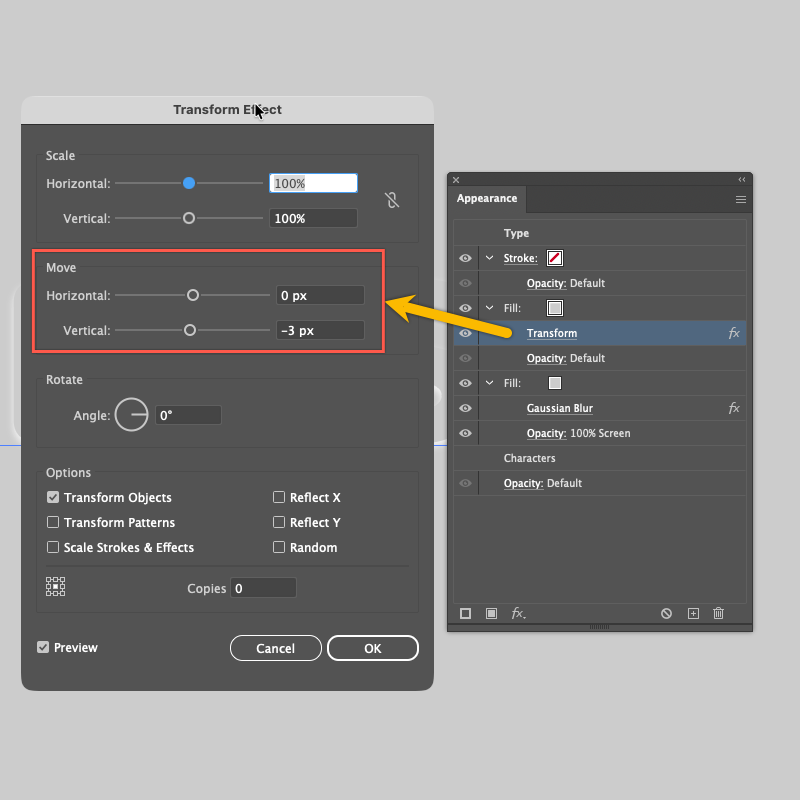The height and width of the screenshot is (800, 800).
Task: Select a reference point in the grid
Action: [x=56, y=587]
